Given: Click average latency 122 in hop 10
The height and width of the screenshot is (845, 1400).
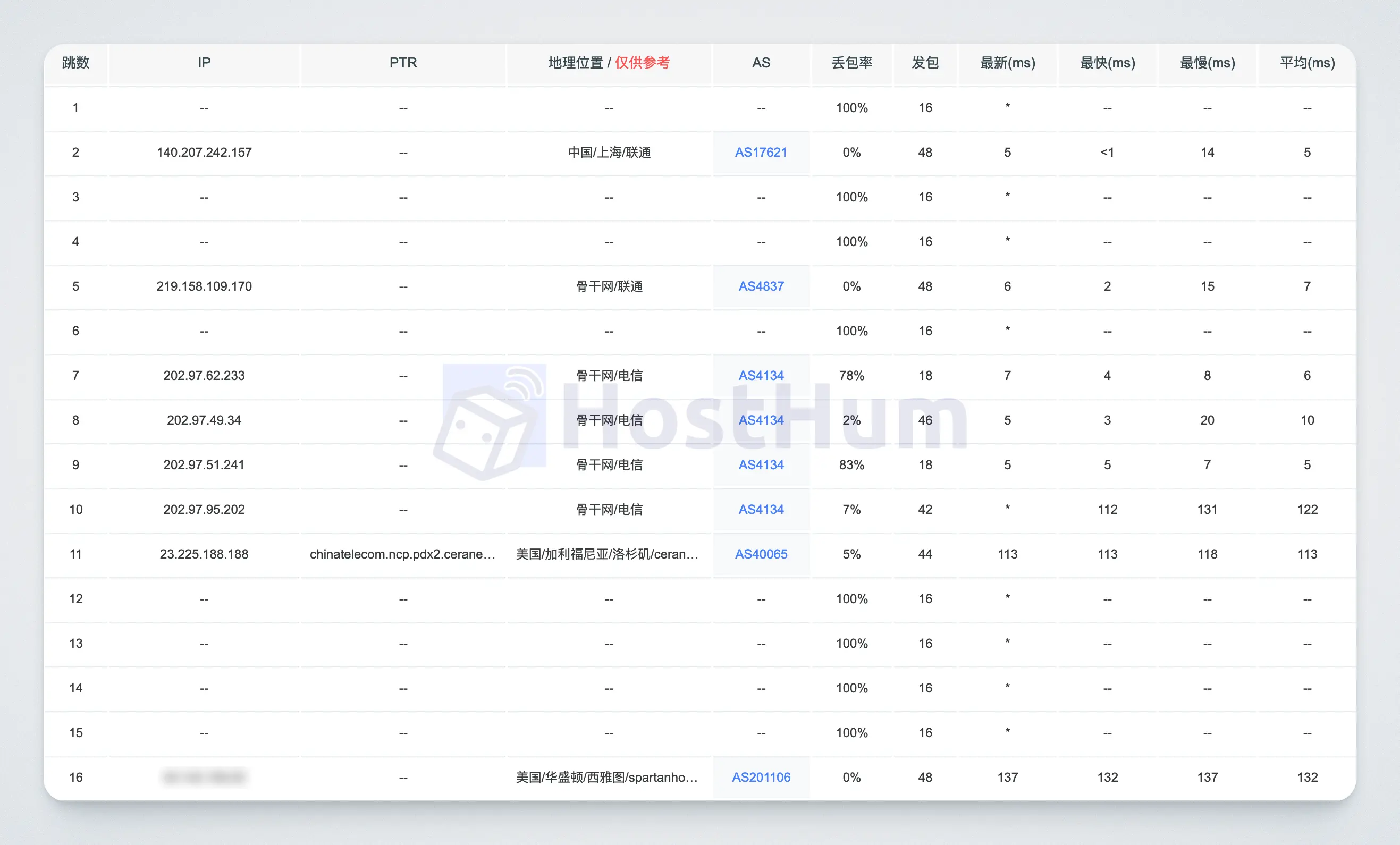Looking at the screenshot, I should [1308, 509].
